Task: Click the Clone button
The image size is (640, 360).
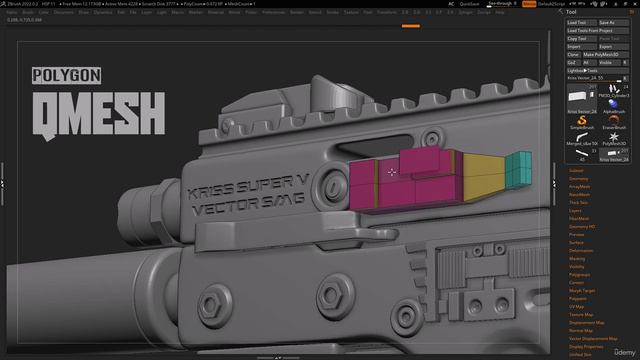Action: pos(573,54)
